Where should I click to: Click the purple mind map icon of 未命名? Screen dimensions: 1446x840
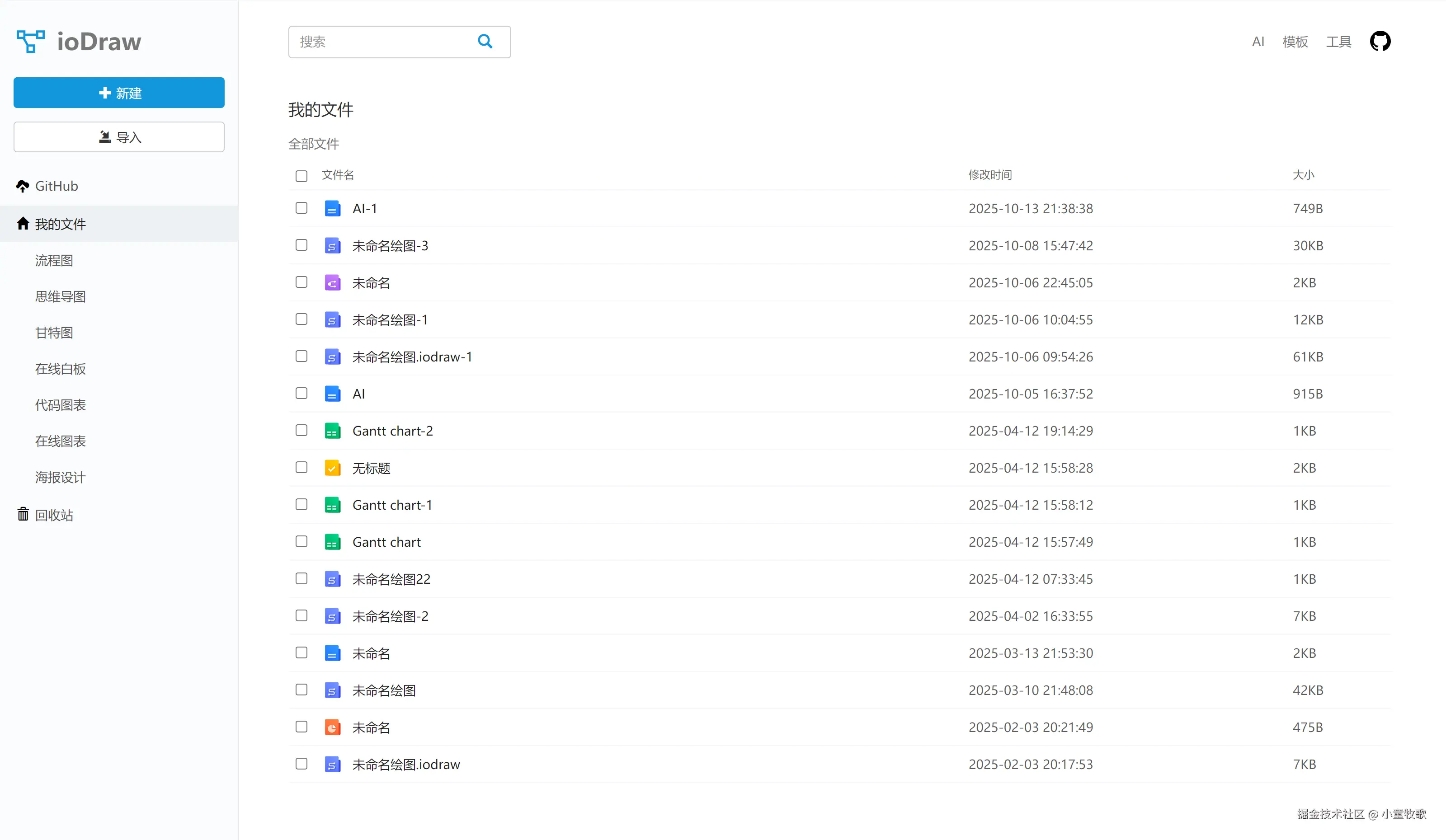coord(332,283)
